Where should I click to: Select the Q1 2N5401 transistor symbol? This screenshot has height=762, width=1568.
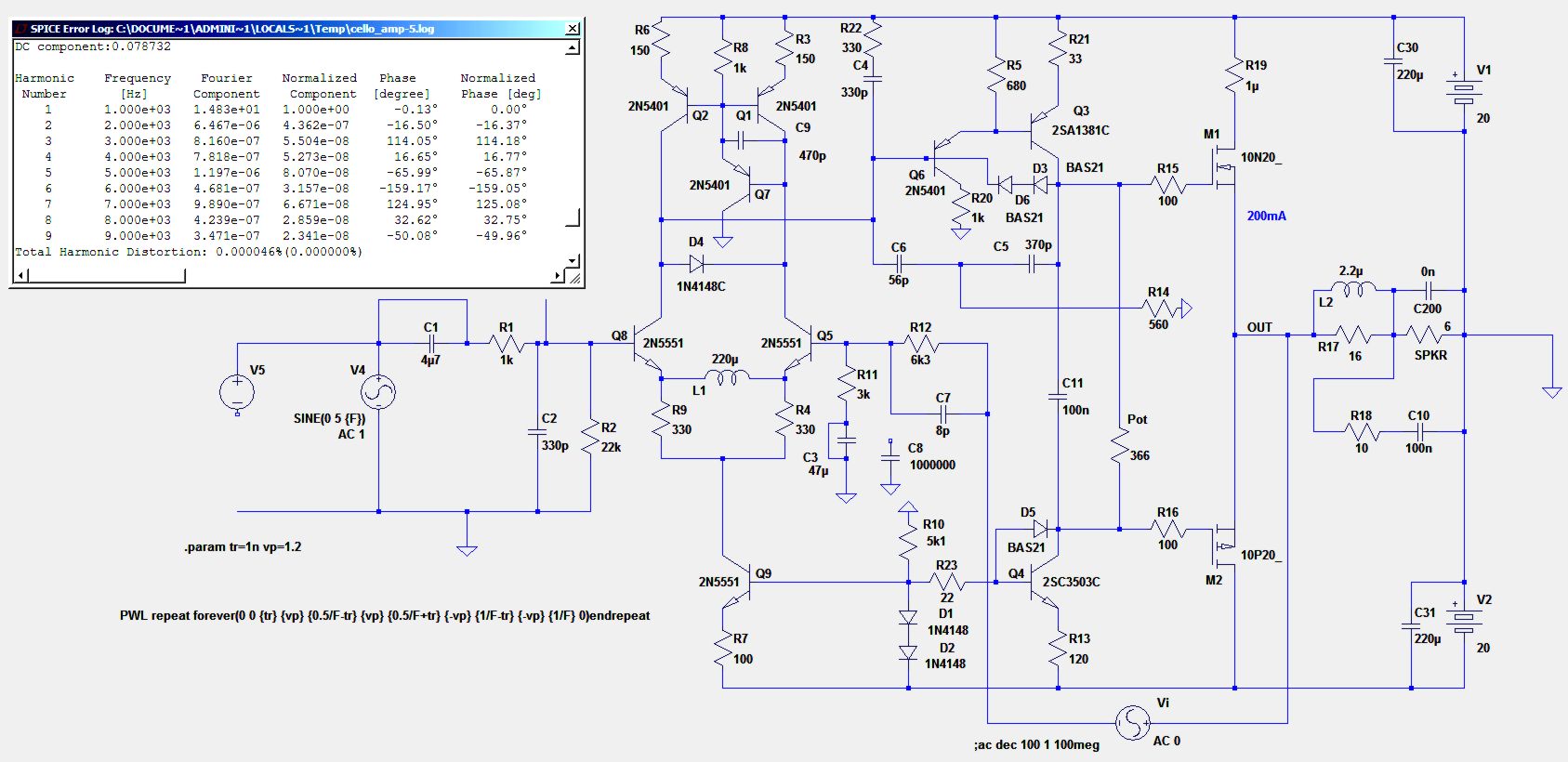pyautogui.click(x=770, y=105)
